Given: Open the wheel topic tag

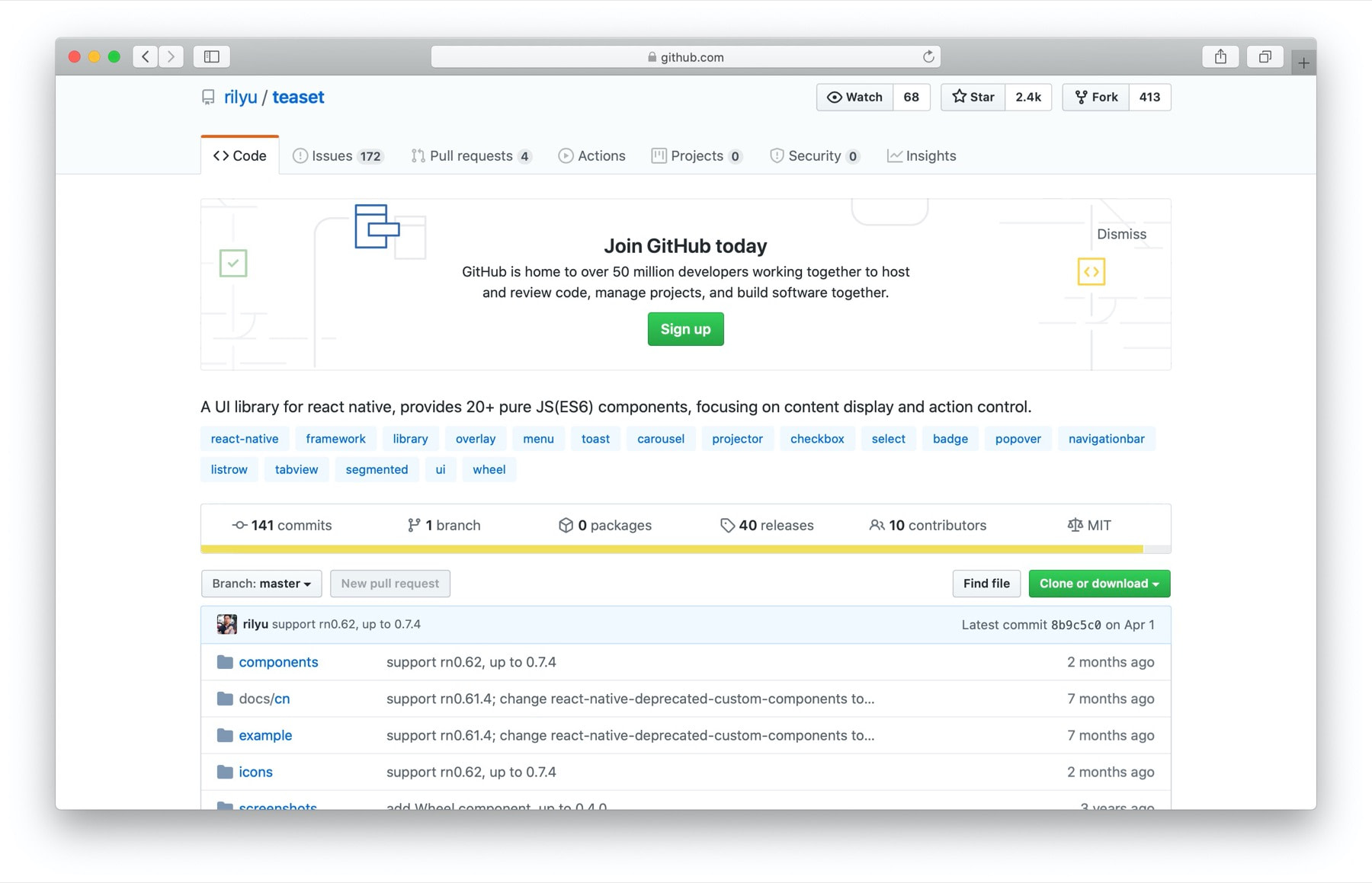Looking at the screenshot, I should pyautogui.click(x=489, y=469).
